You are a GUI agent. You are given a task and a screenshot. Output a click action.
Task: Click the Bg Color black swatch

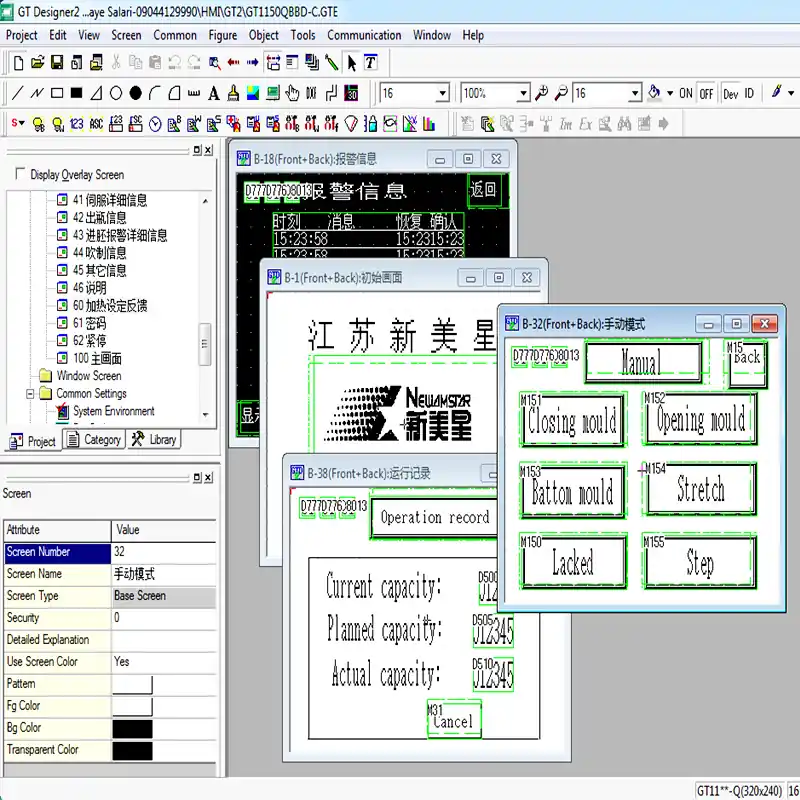click(133, 728)
